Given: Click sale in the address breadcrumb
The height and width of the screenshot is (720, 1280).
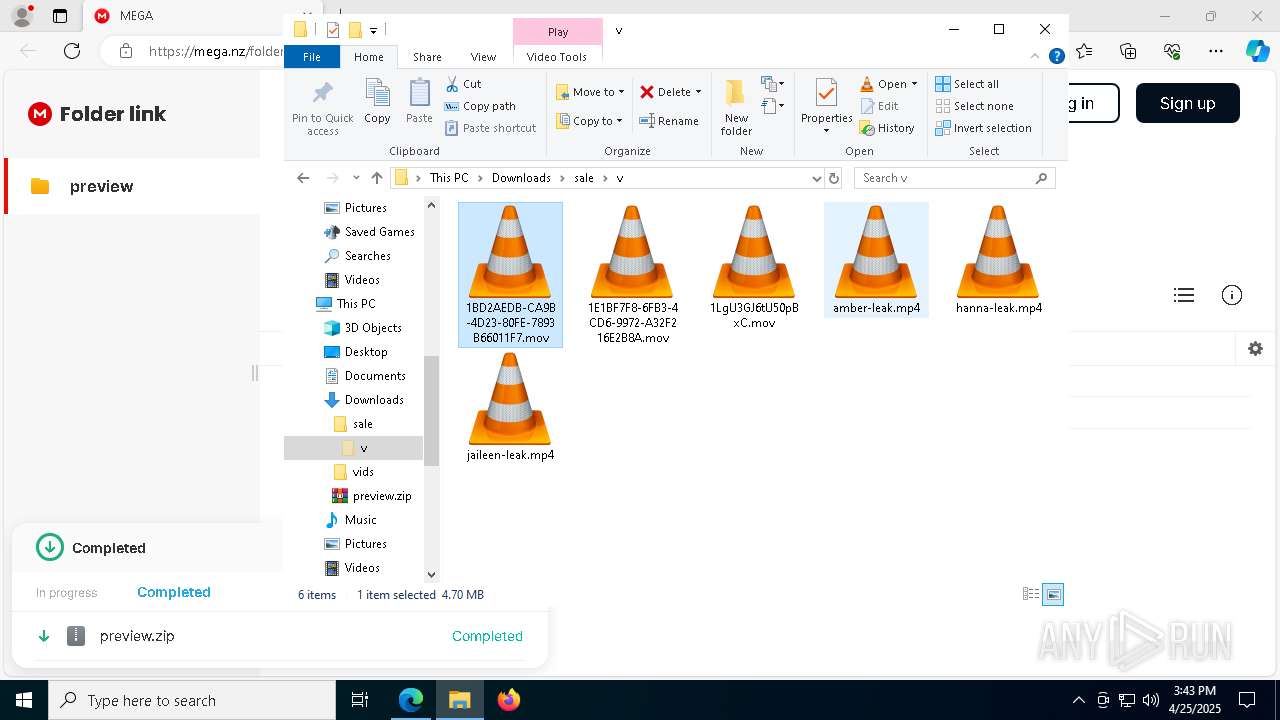Looking at the screenshot, I should point(584,178).
